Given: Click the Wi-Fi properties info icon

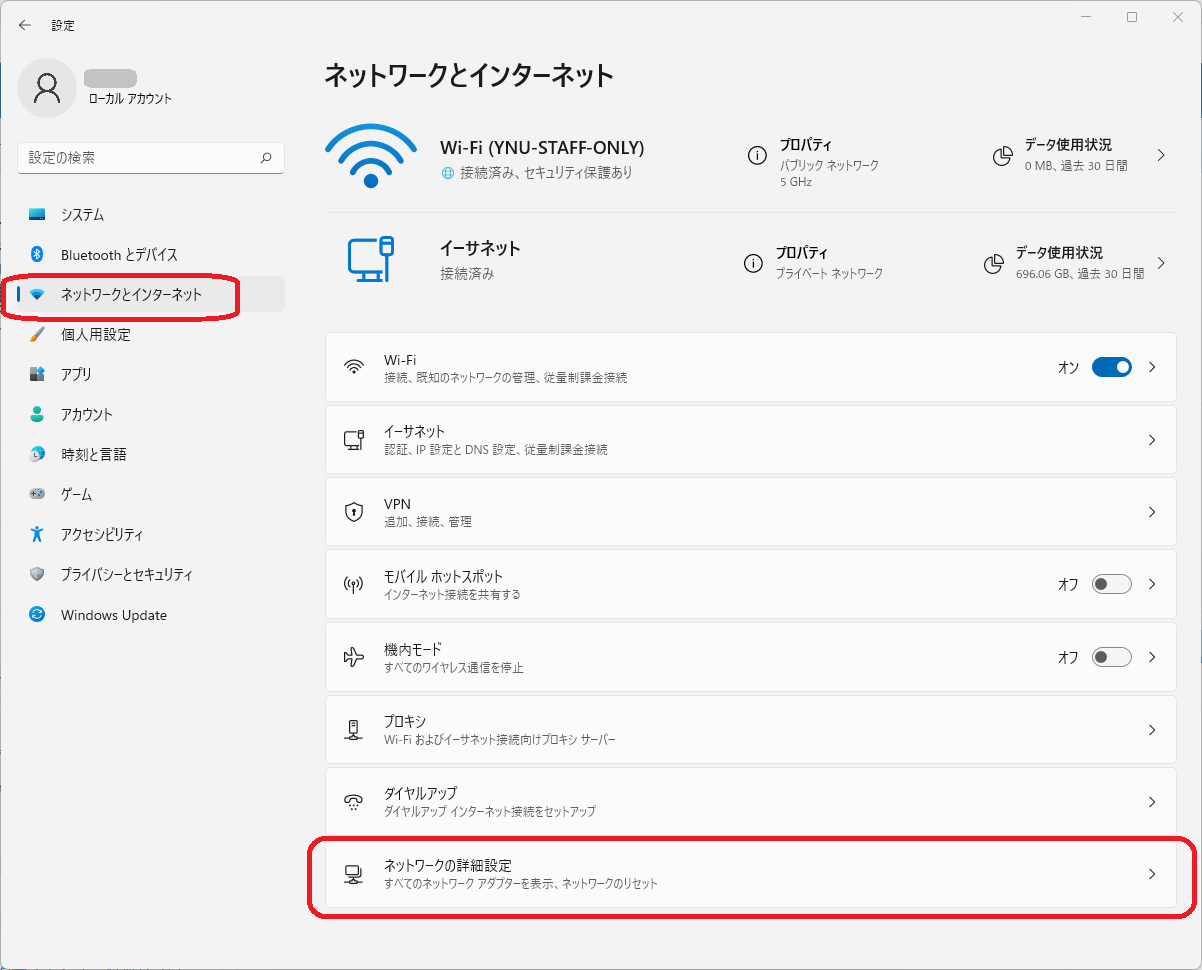Looking at the screenshot, I should click(x=757, y=155).
